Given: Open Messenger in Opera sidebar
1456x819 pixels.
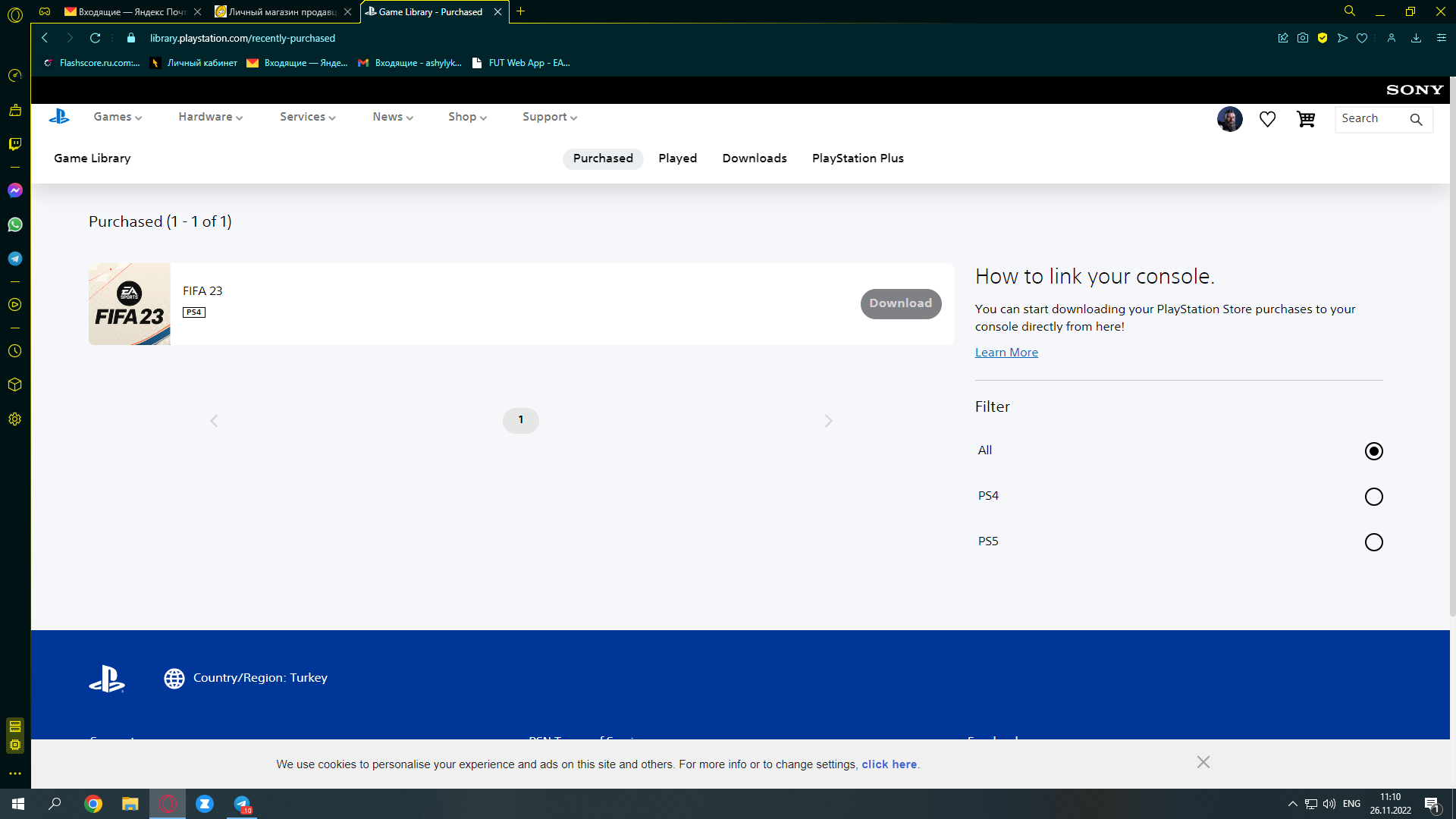Looking at the screenshot, I should point(14,190).
